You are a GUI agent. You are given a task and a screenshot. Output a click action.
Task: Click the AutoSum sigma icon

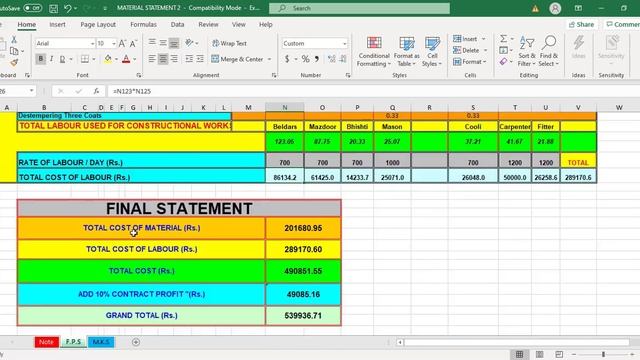click(504, 38)
